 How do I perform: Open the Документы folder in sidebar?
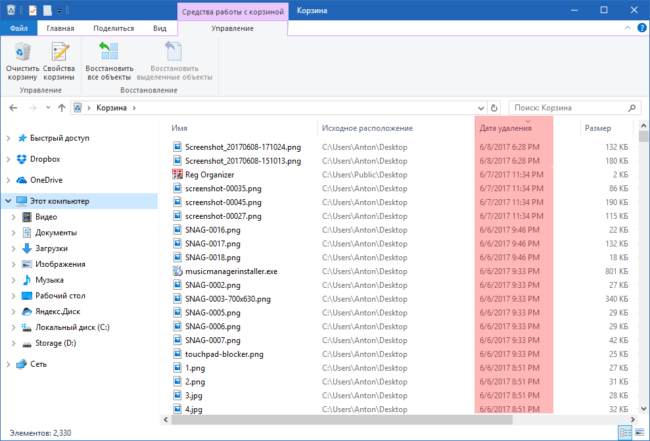click(56, 233)
